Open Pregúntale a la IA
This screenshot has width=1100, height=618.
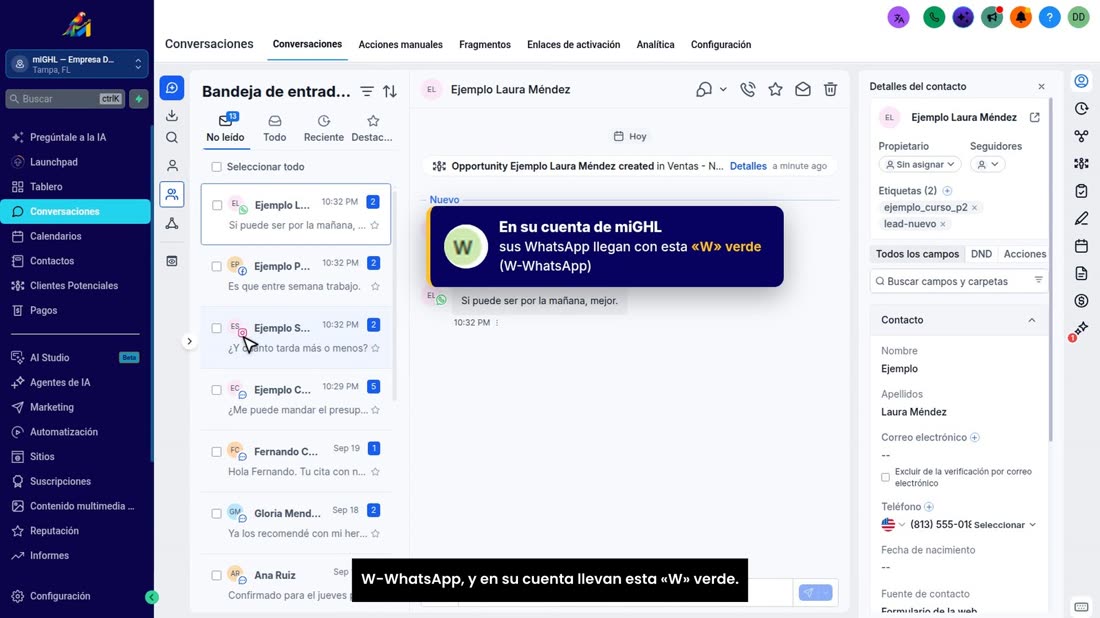click(68, 137)
